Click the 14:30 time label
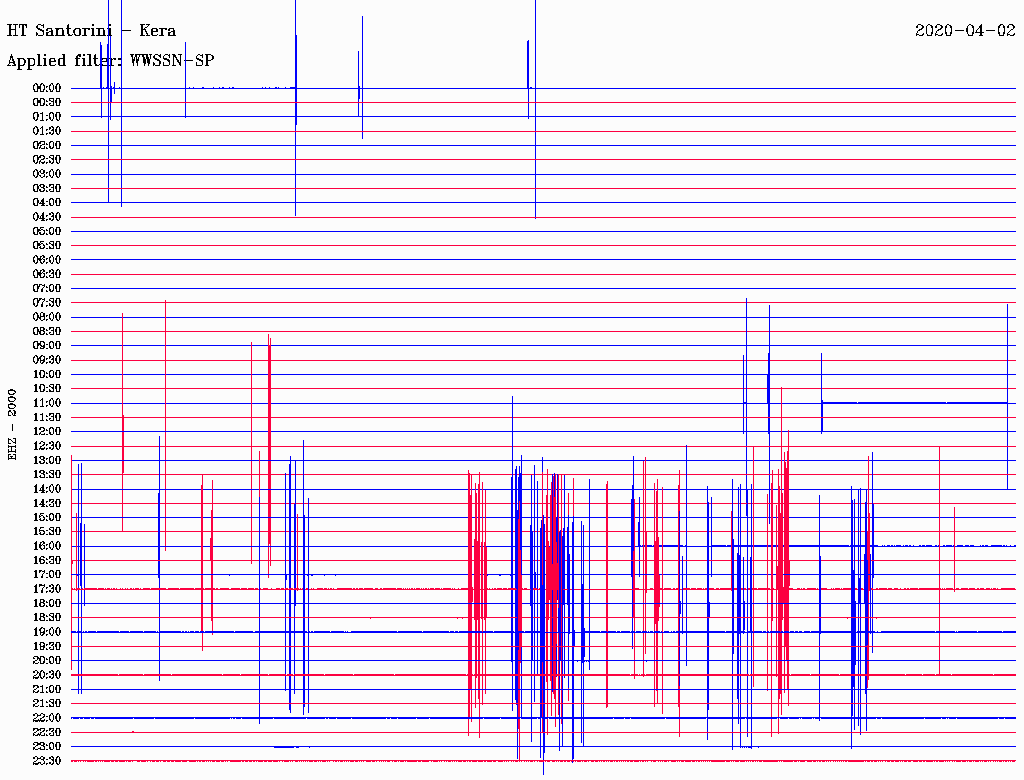1024x780 pixels. [47, 504]
